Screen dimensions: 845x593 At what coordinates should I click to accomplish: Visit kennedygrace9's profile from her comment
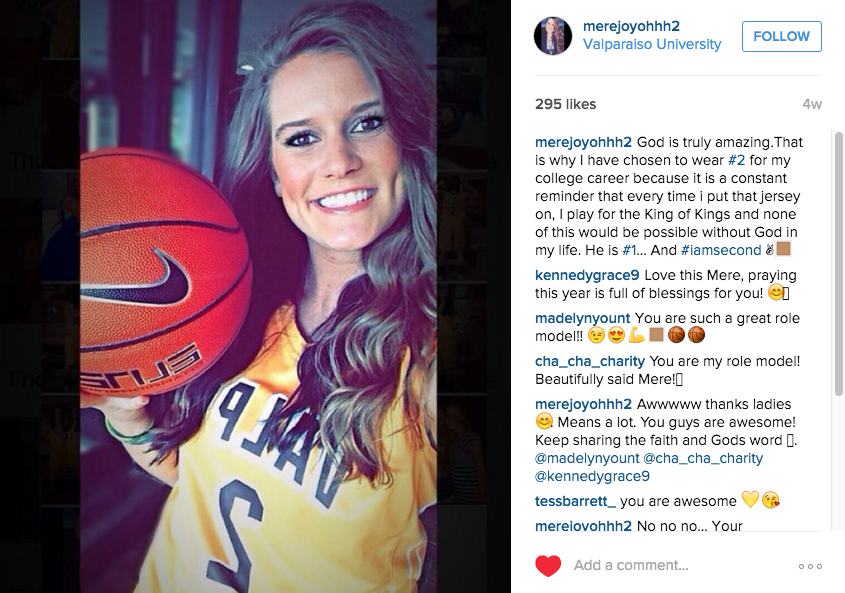tap(587, 275)
